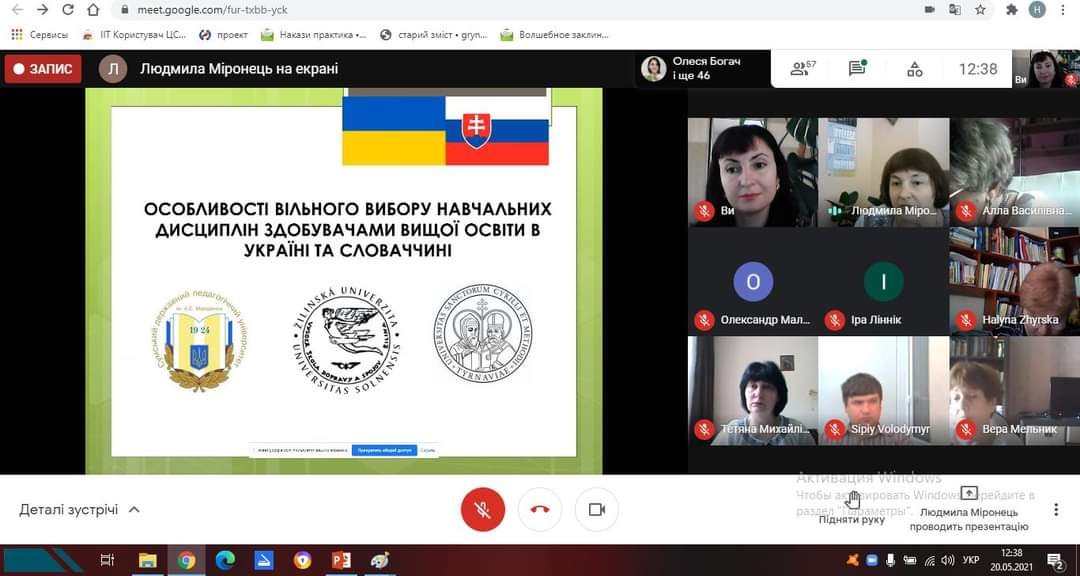1080x576 pixels.
Task: Expand Деталі зустрічі meeting details
Action: (79, 510)
